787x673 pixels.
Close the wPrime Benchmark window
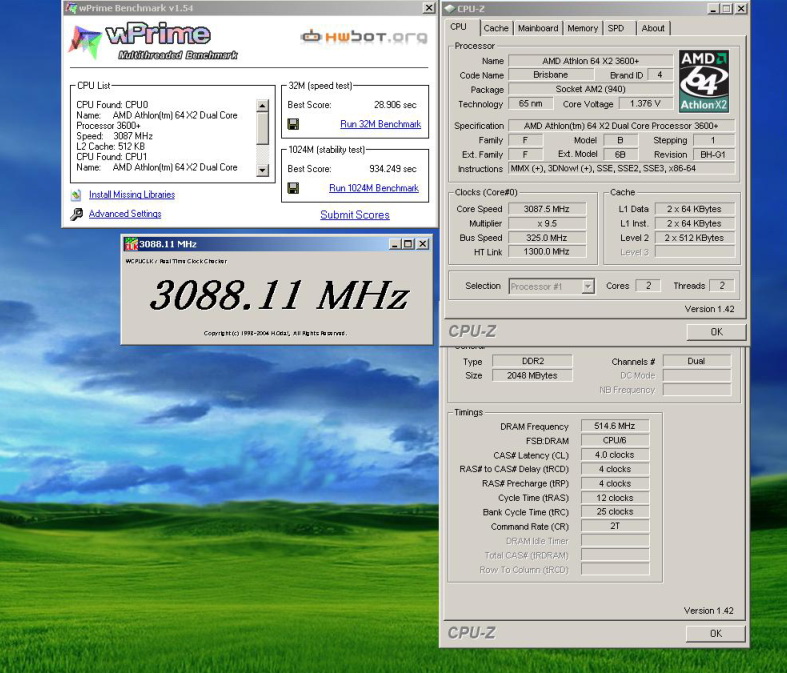(x=429, y=8)
